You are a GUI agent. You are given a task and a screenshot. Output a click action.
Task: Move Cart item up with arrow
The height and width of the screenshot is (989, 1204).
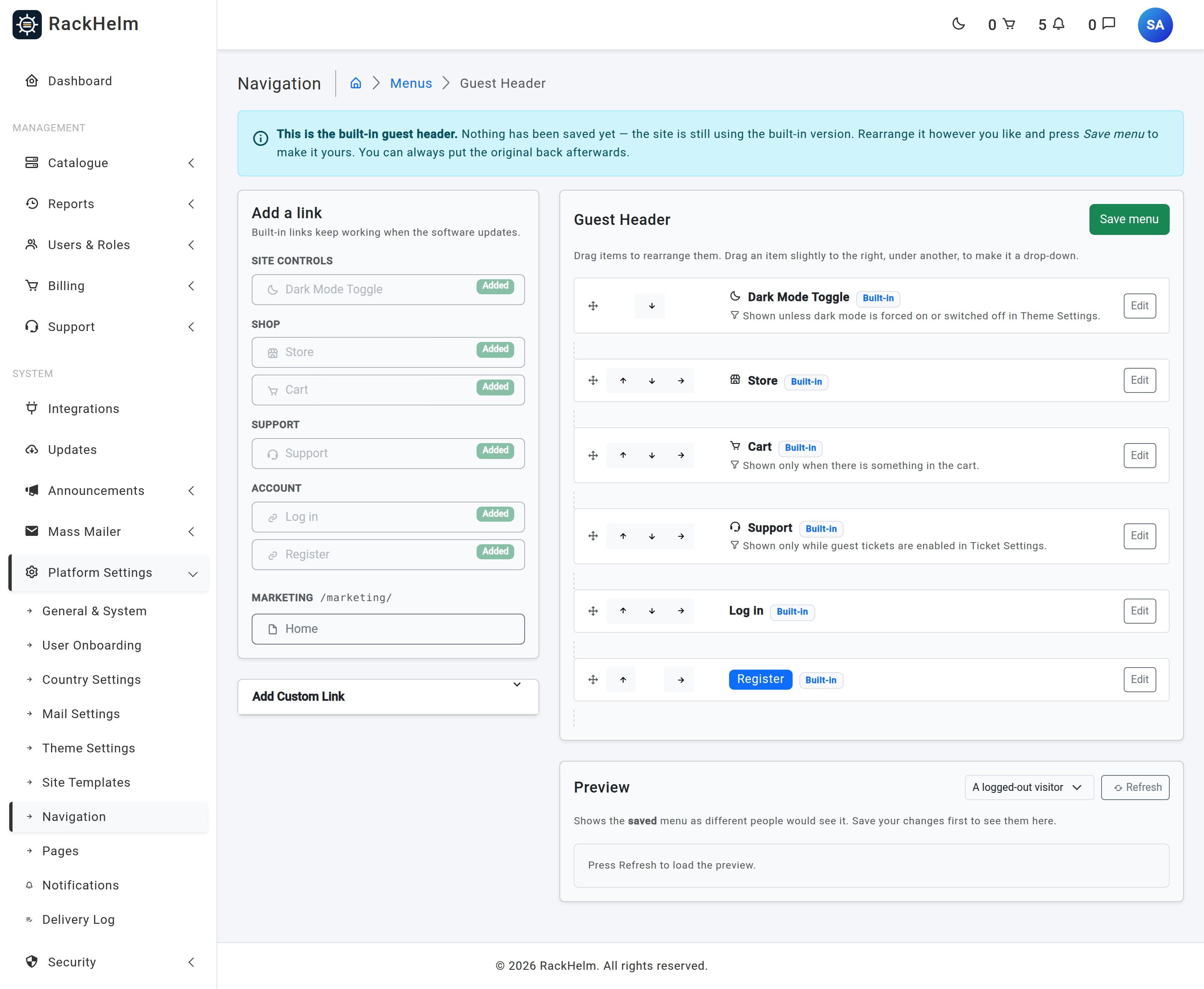[x=623, y=455]
